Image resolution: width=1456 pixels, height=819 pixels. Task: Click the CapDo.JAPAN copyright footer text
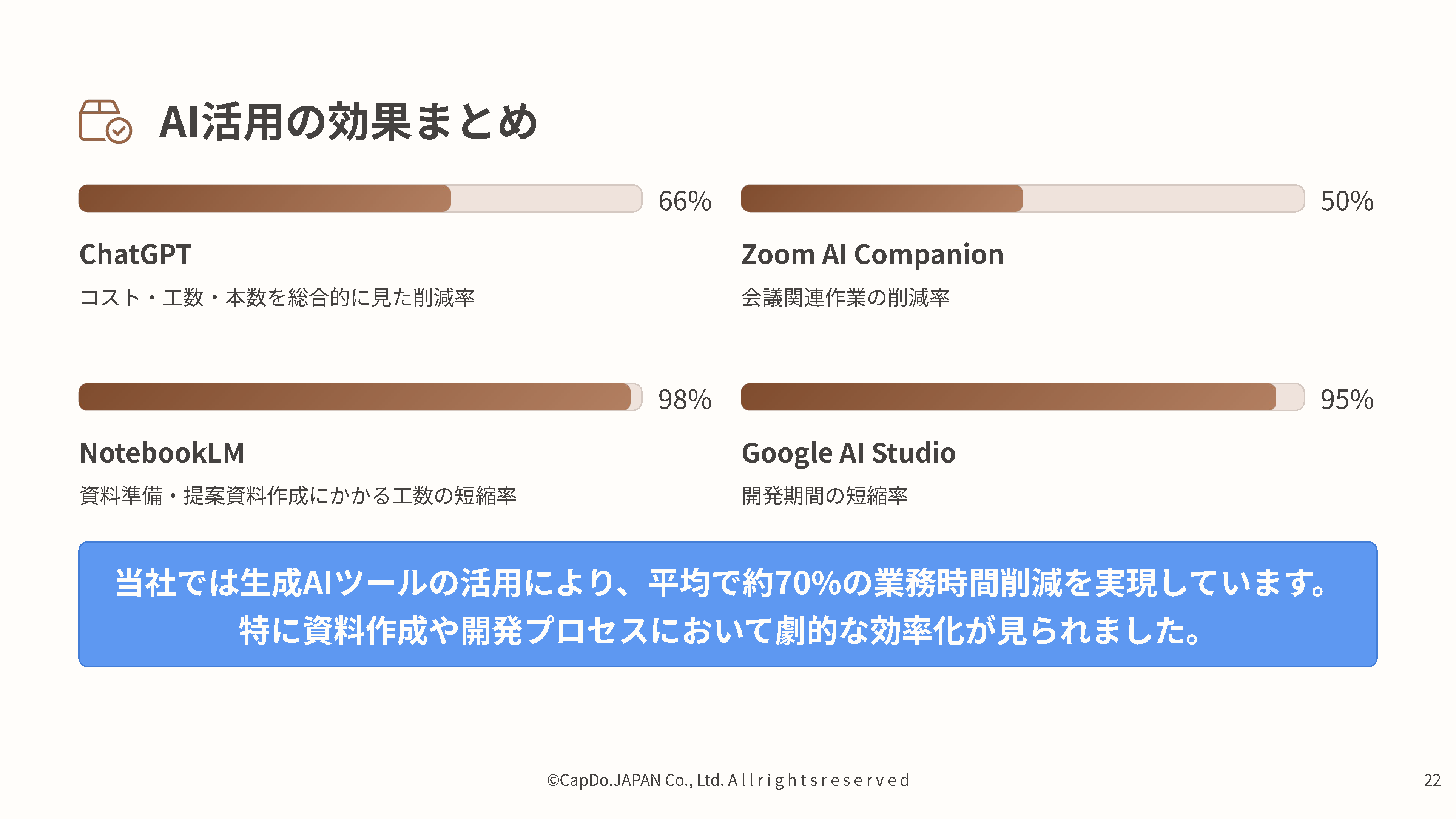pos(728,780)
